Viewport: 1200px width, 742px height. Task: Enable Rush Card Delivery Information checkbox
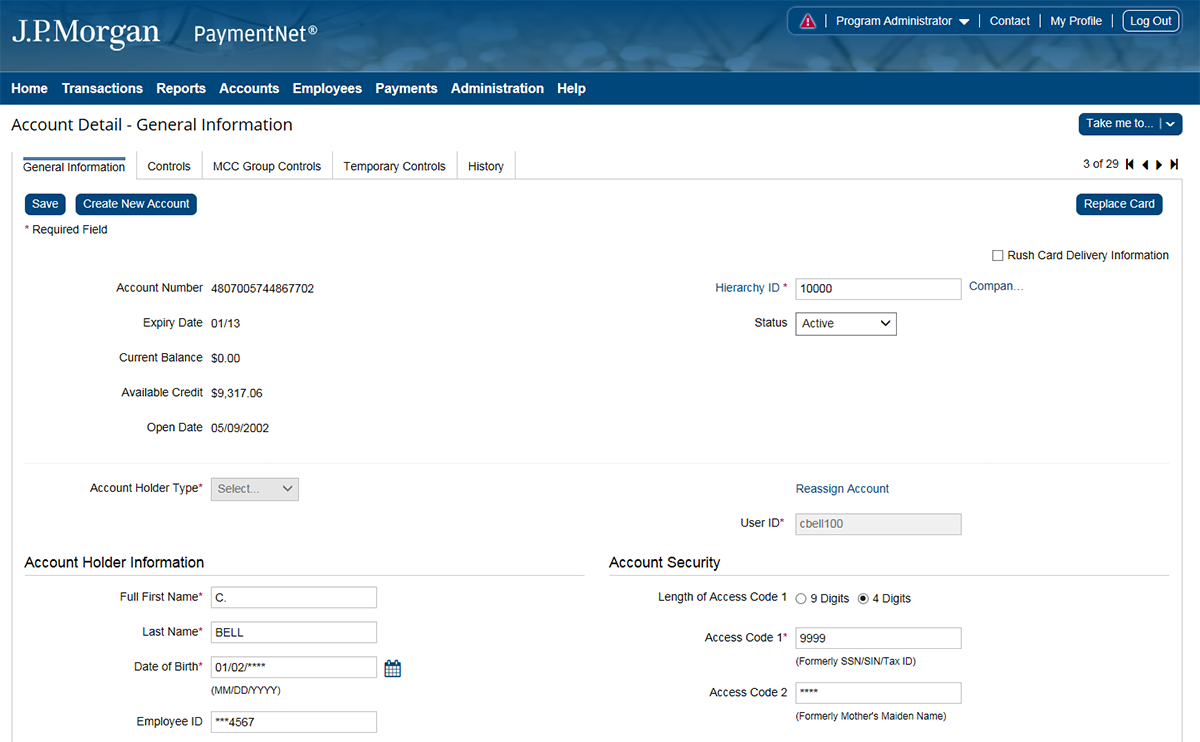(997, 256)
